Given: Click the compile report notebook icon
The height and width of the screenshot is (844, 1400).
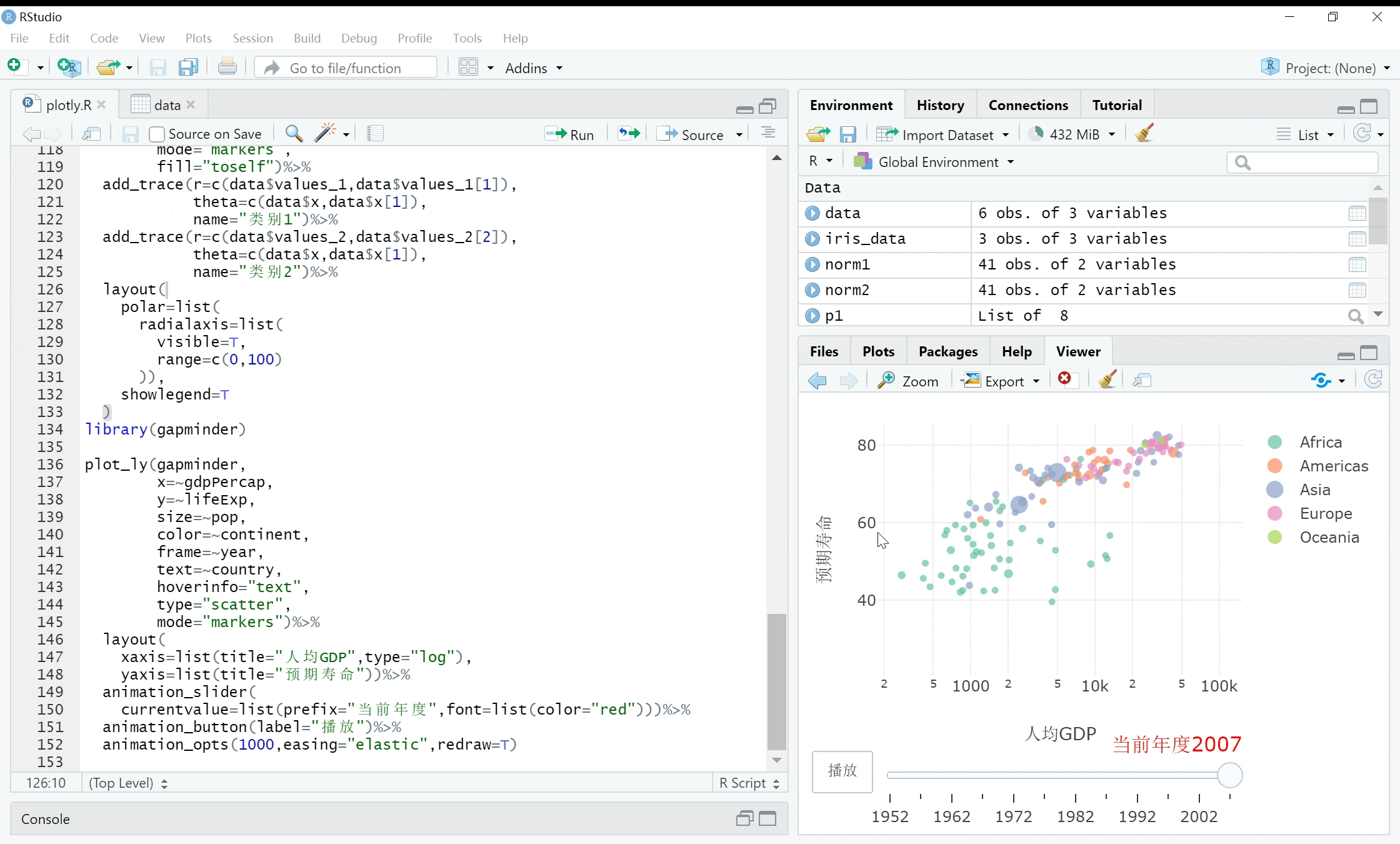Looking at the screenshot, I should [x=375, y=133].
